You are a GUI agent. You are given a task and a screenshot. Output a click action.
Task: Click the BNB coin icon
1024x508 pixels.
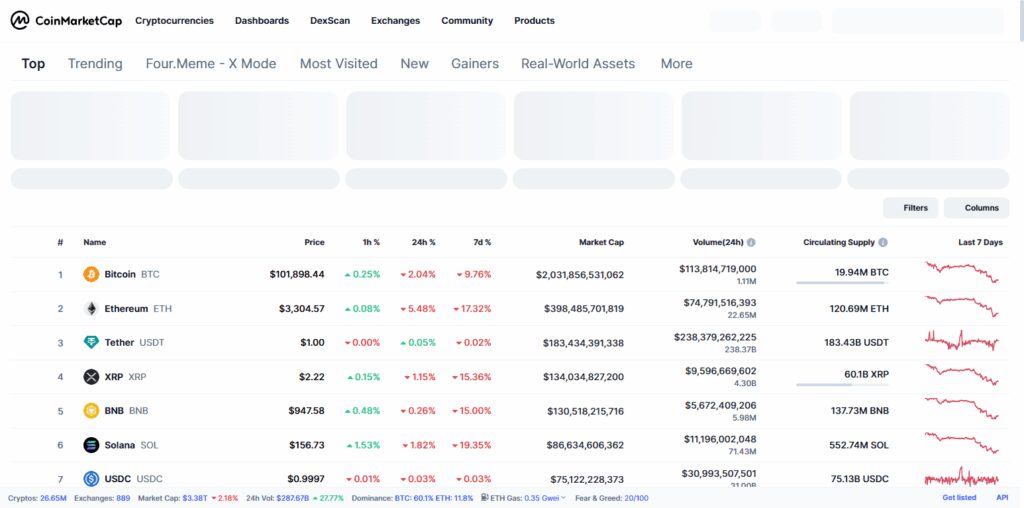91,411
